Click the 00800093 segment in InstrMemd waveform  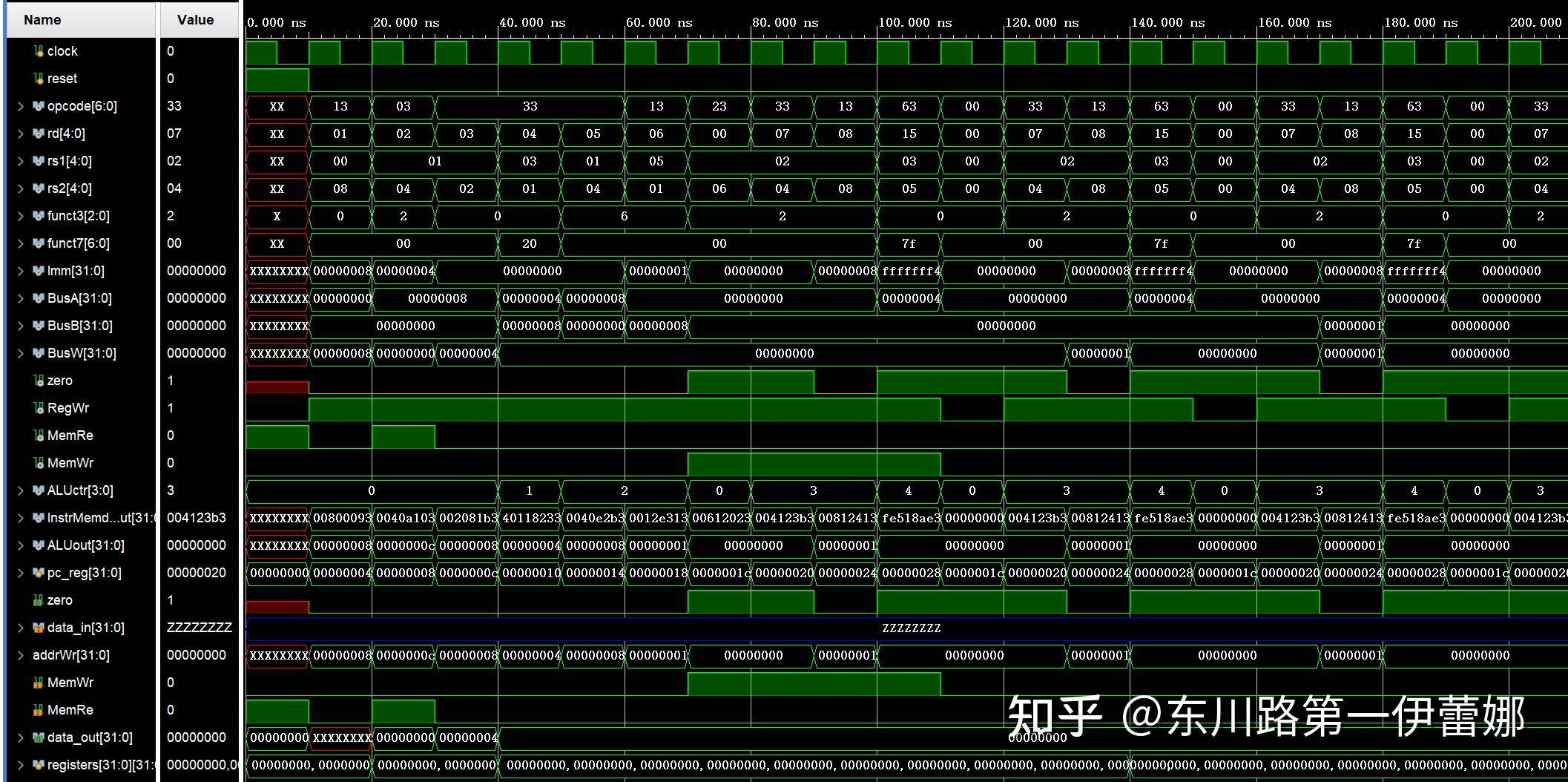340,518
